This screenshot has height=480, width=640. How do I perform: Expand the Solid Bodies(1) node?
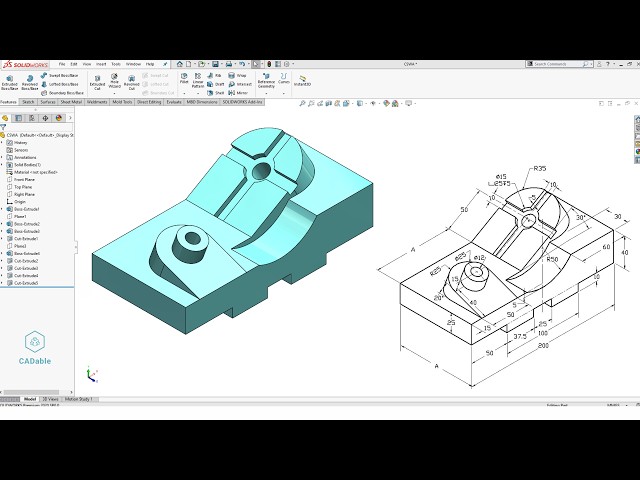2,165
